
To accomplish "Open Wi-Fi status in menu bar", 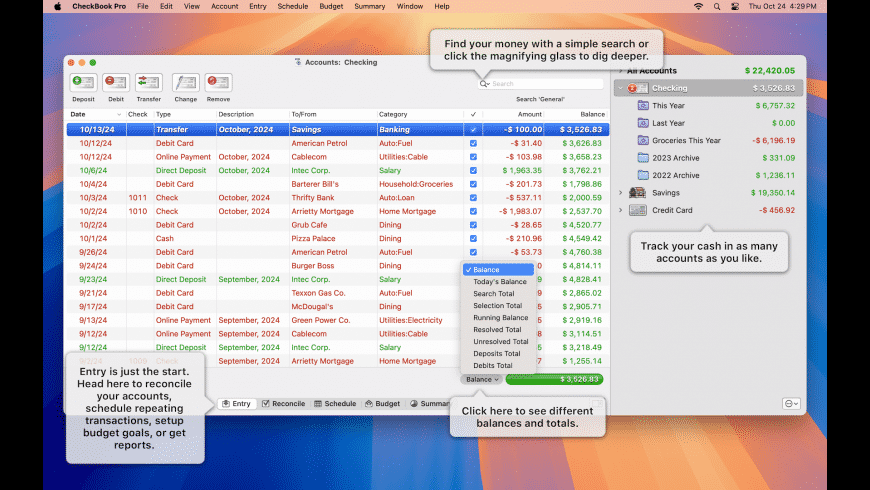I will (x=699, y=7).
